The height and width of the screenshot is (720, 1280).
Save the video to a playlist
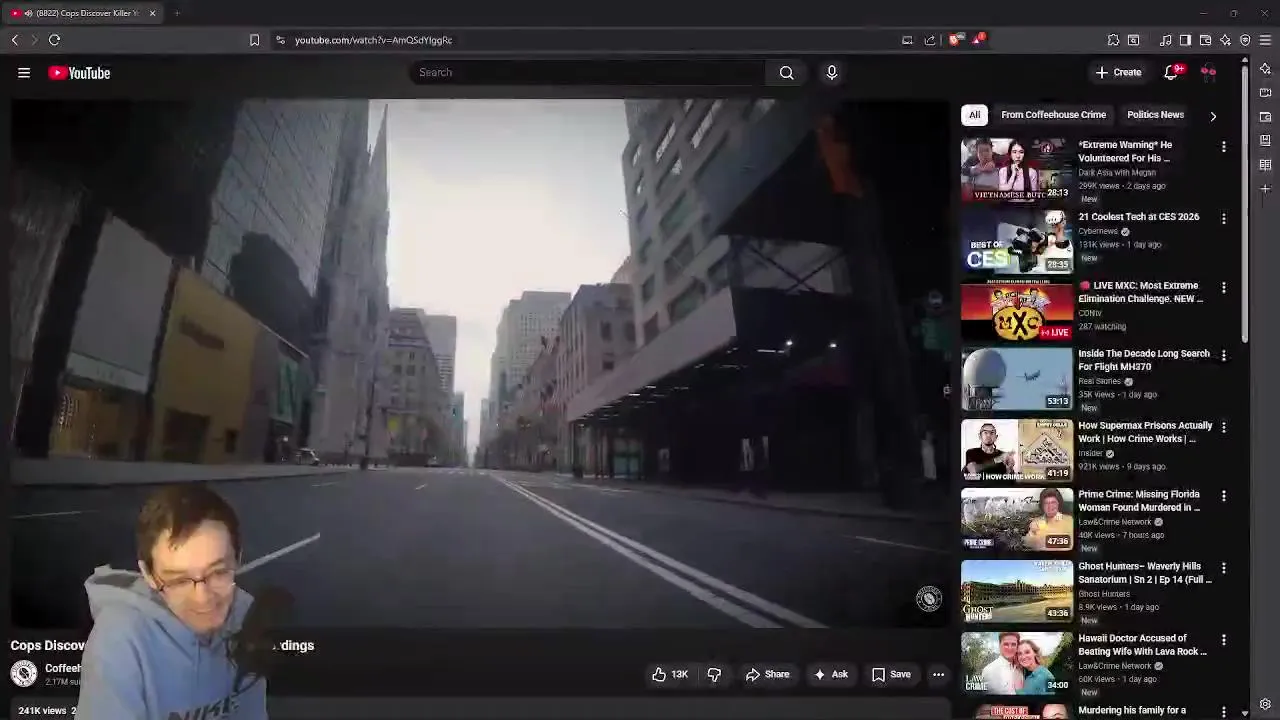tap(891, 675)
